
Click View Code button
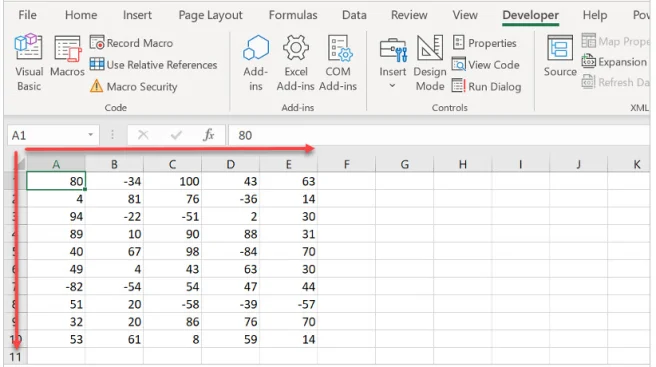486,64
